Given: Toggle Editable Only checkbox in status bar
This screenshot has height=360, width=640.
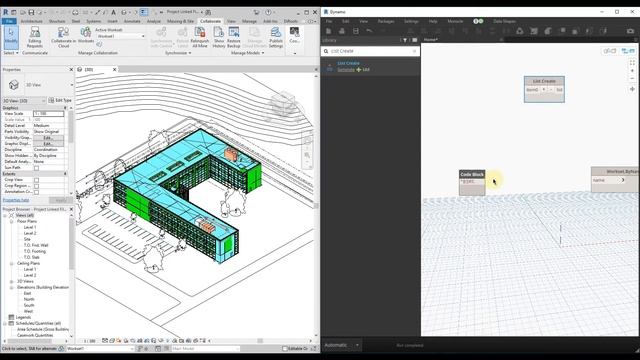Looking at the screenshot, I should 285,349.
